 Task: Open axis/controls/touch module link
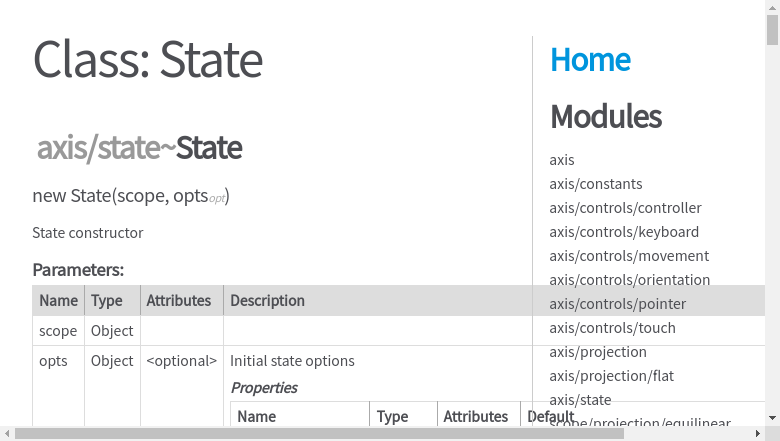[x=612, y=328]
